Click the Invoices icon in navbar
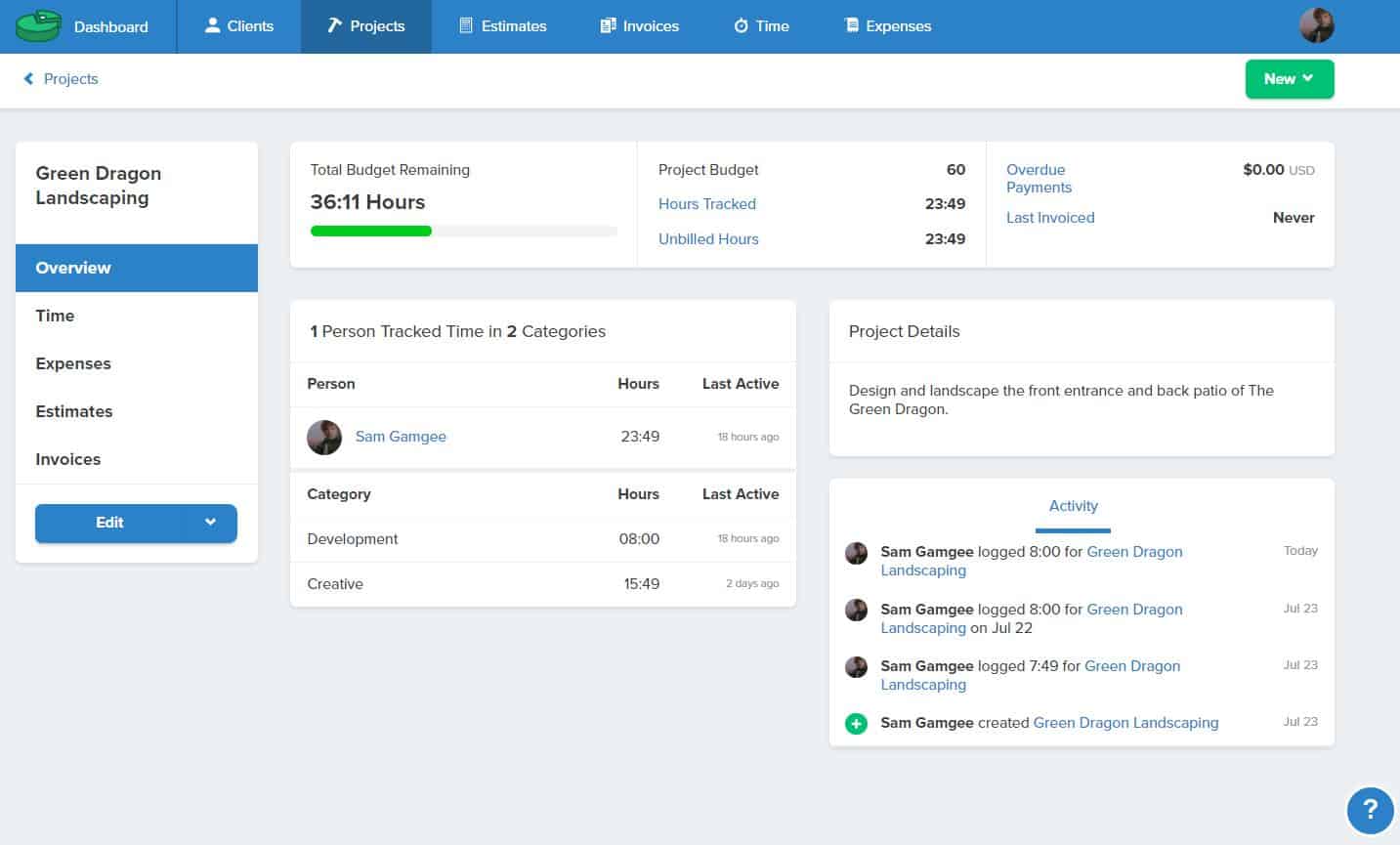 [608, 26]
